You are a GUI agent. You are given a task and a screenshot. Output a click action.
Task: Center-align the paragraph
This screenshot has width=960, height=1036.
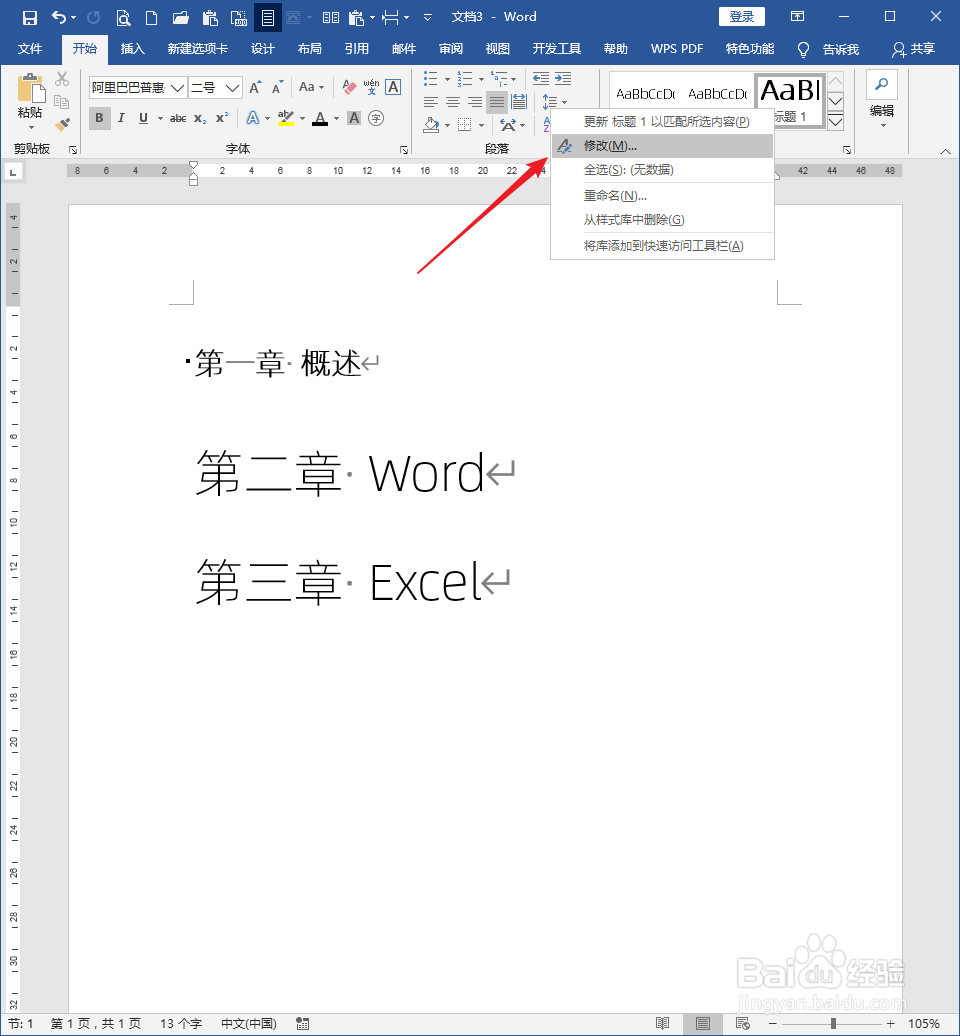tap(453, 102)
